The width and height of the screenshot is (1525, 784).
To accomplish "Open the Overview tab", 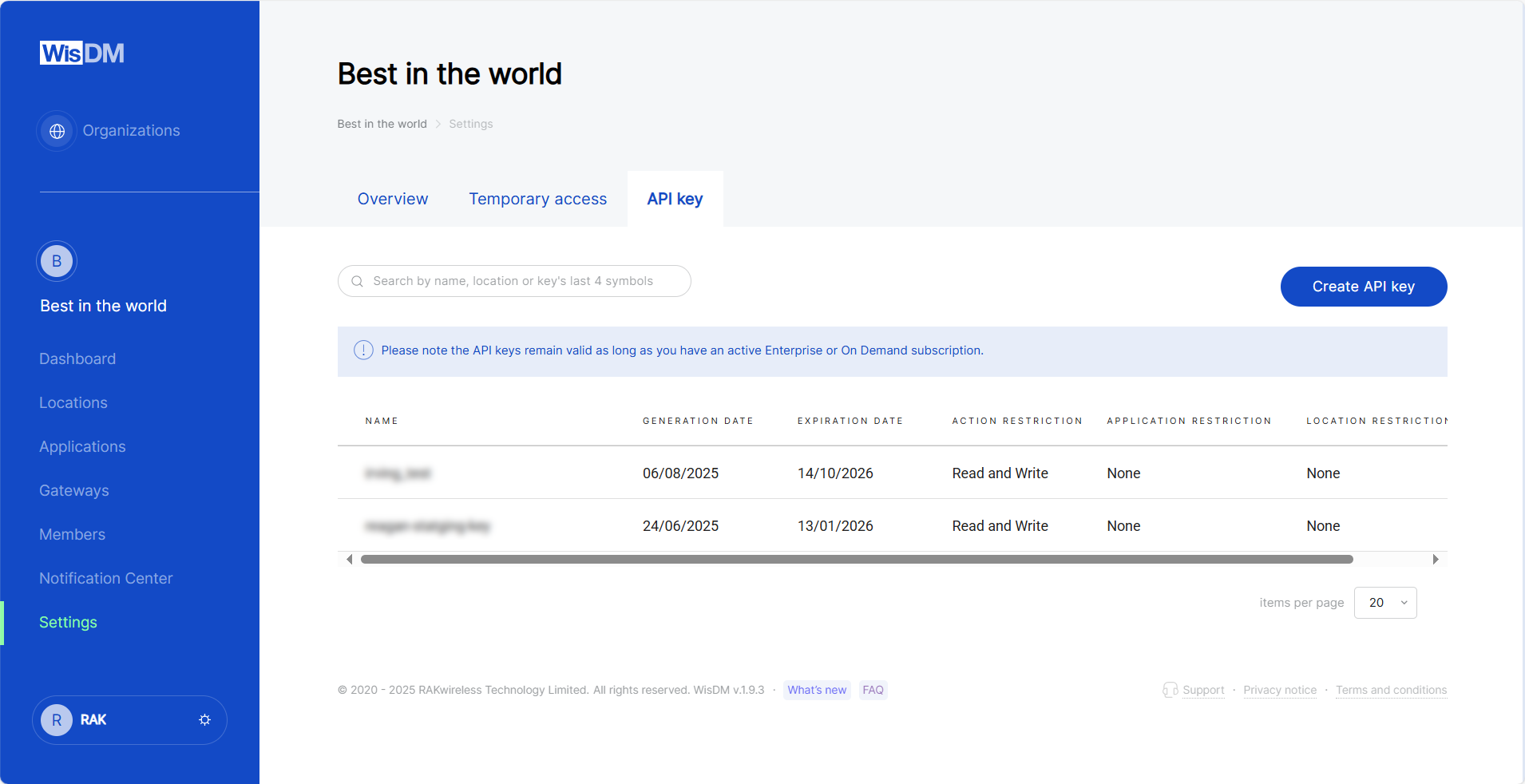I will pos(392,199).
